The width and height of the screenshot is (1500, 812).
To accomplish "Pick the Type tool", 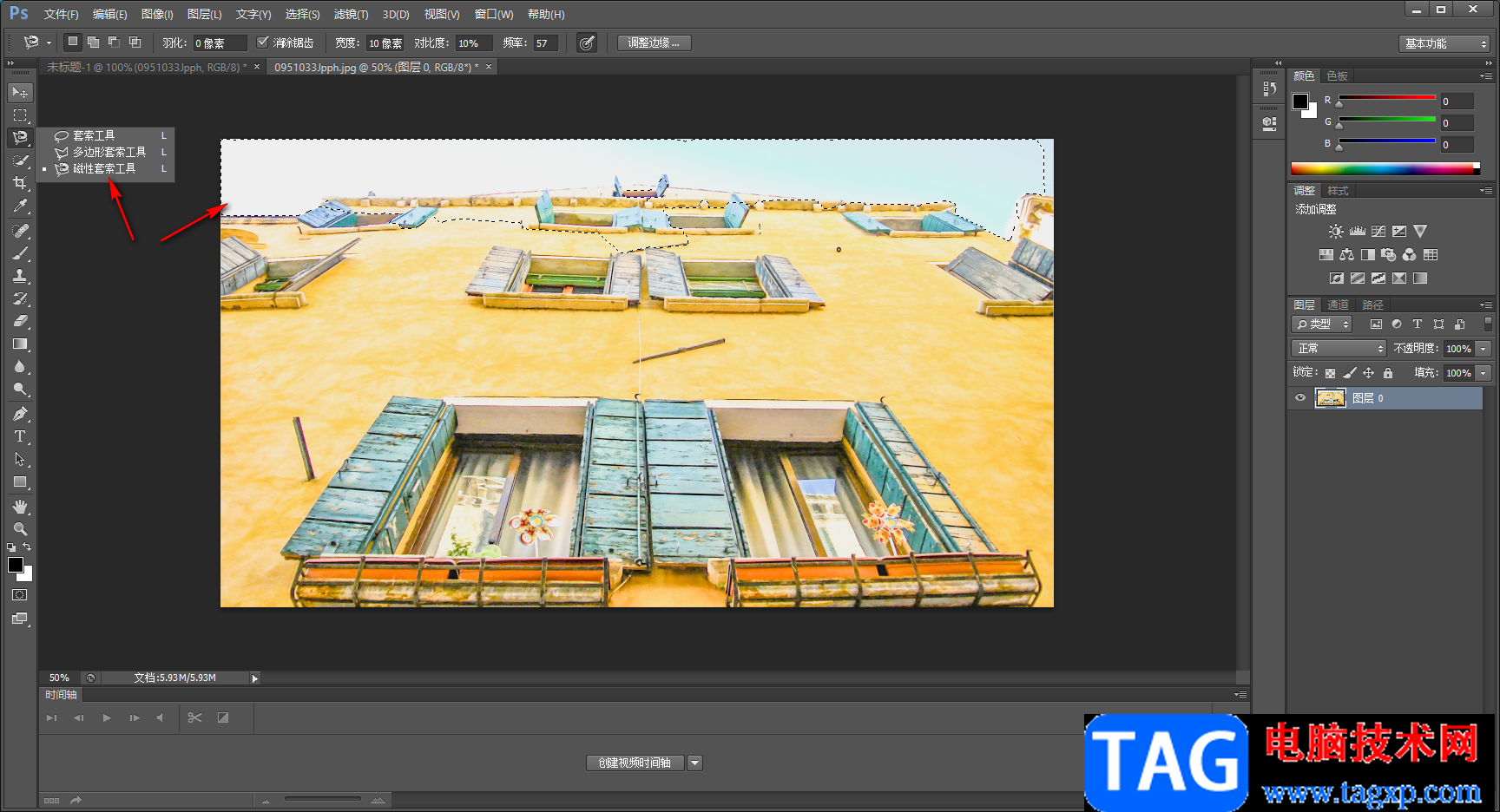I will (19, 436).
